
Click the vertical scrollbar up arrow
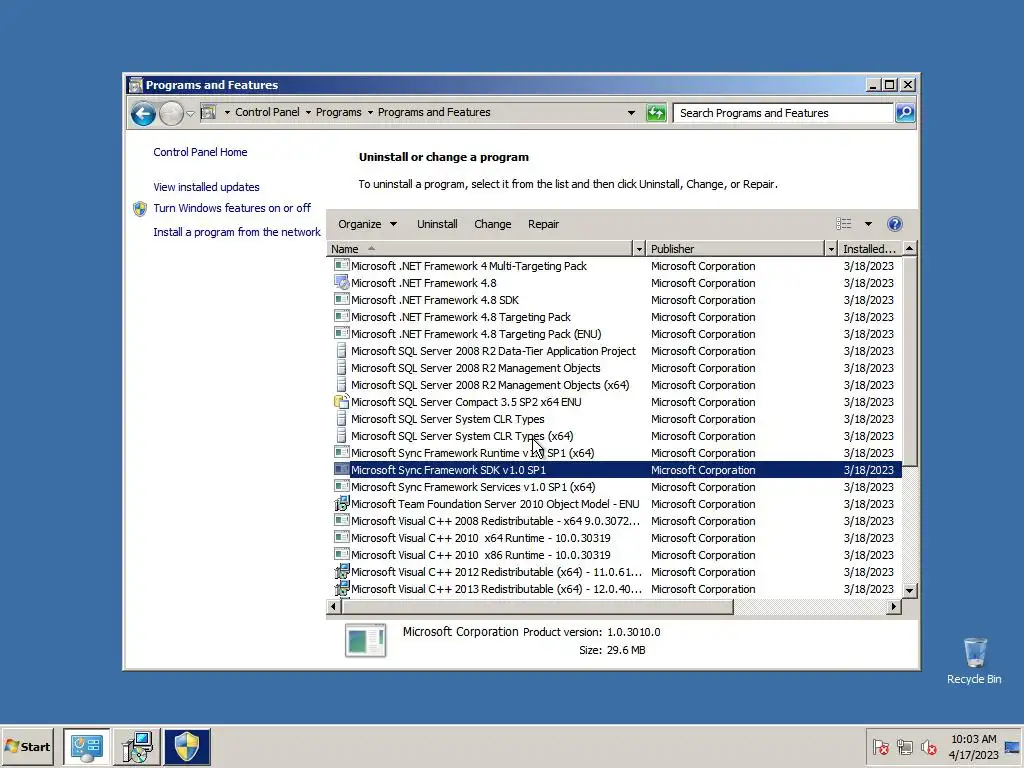coord(909,248)
